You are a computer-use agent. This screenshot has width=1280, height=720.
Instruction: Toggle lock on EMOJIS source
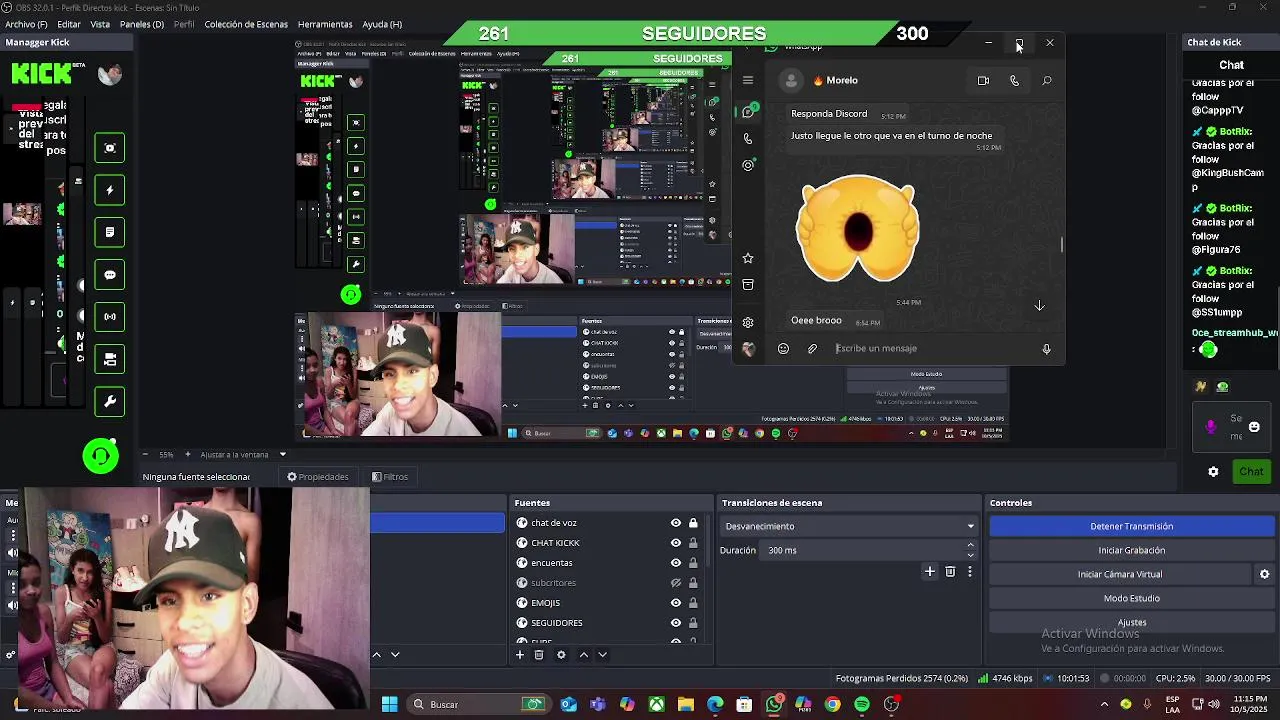pos(693,603)
